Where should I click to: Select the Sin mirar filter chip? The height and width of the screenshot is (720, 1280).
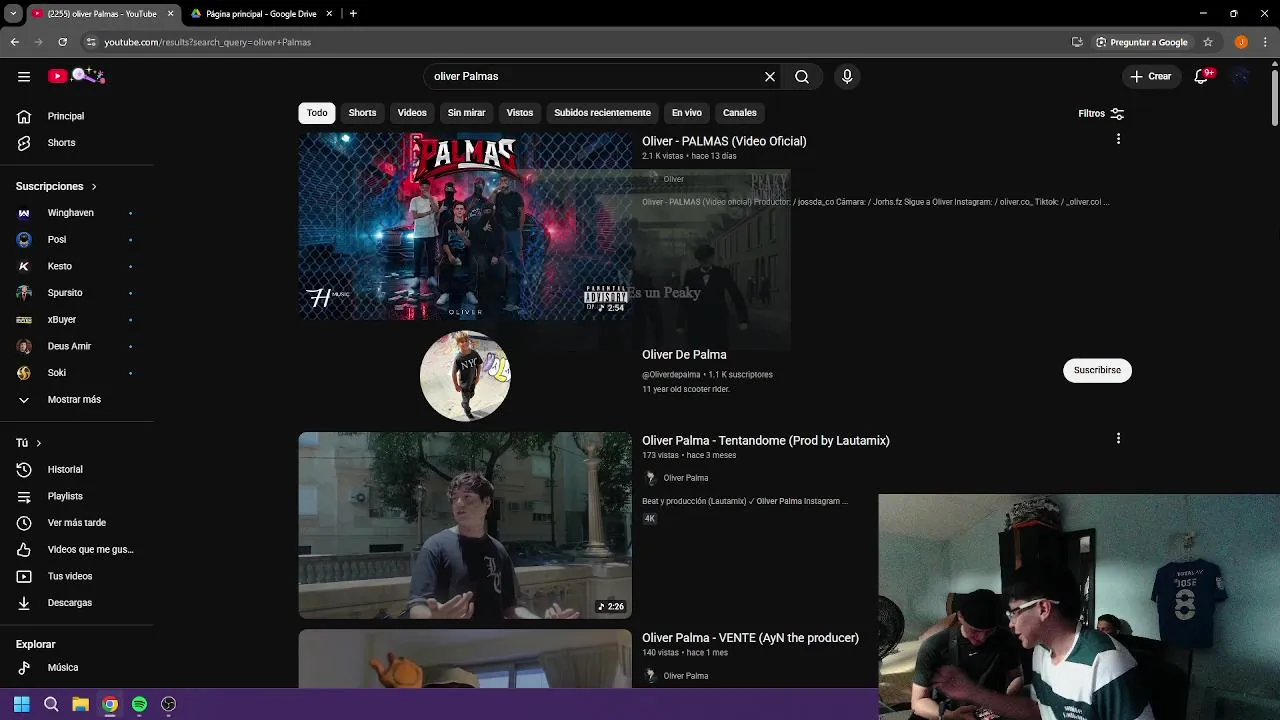466,113
